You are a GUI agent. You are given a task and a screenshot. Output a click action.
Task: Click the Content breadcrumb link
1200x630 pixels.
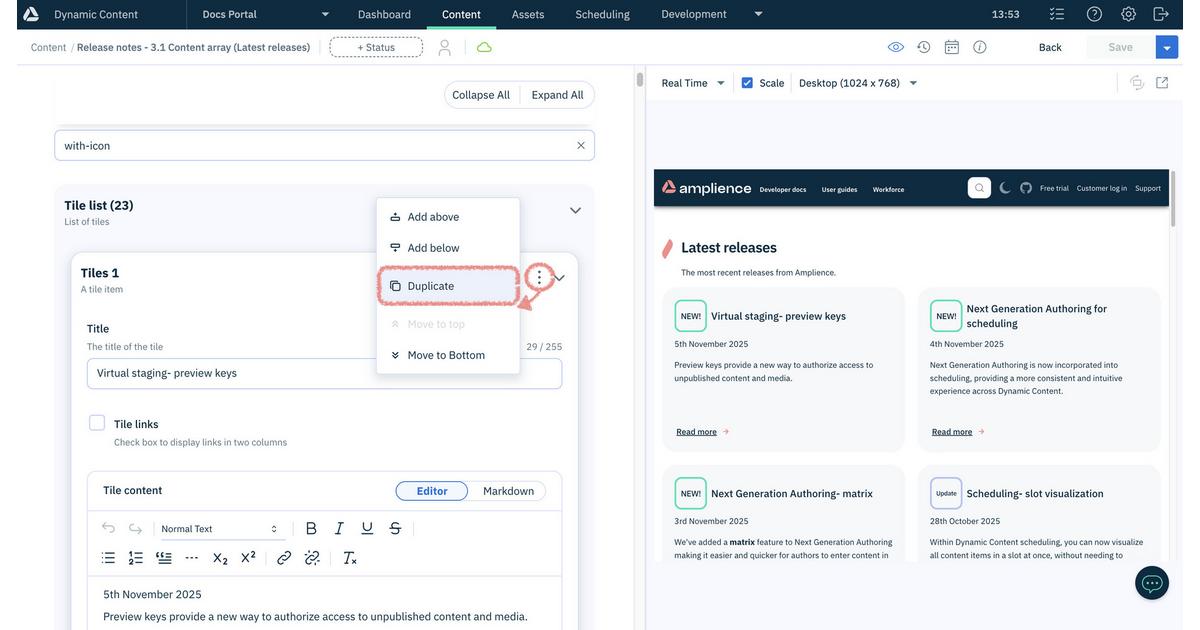coord(48,47)
